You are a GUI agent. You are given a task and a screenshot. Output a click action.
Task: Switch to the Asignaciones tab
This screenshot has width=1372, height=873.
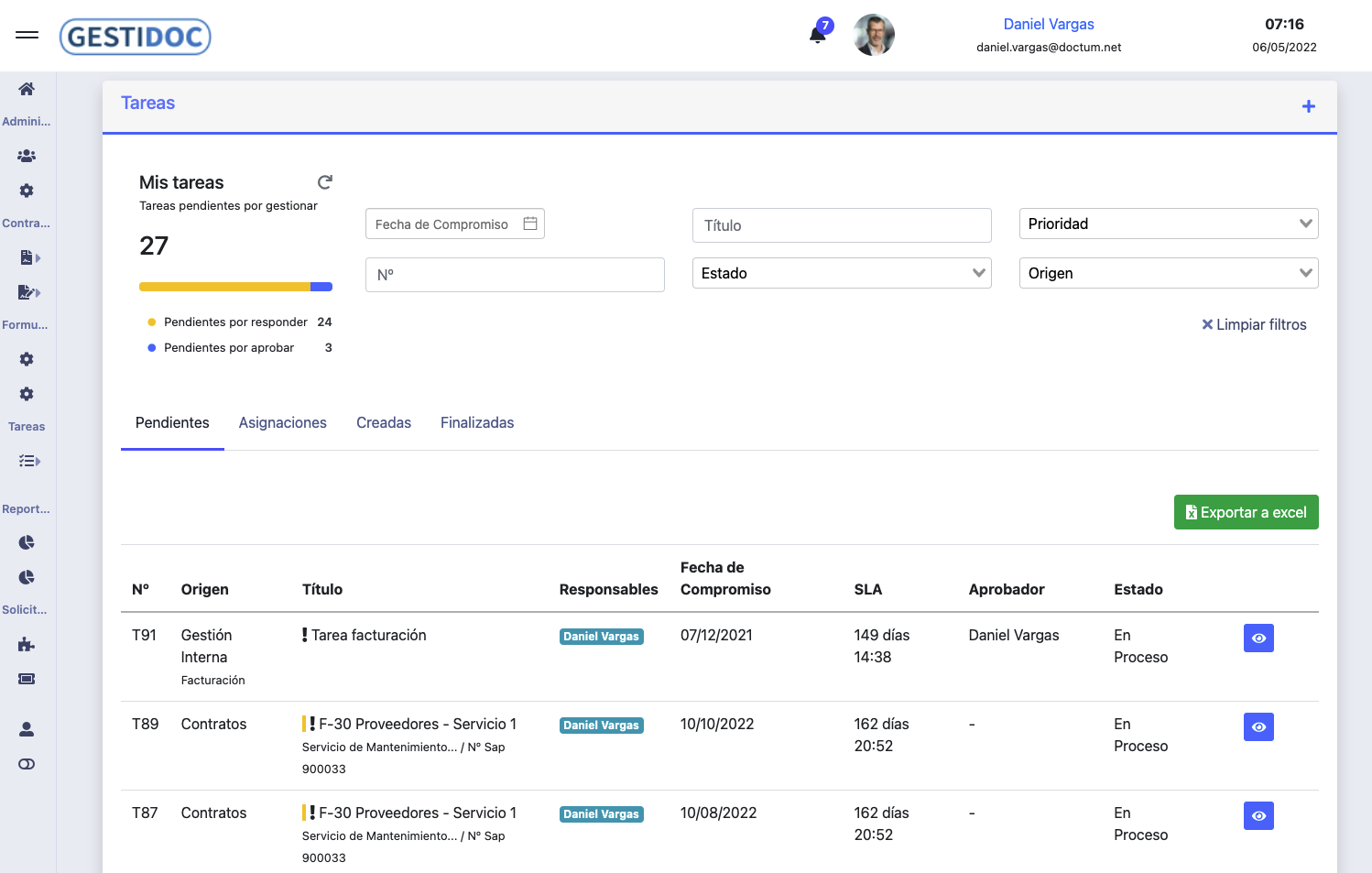[x=283, y=422]
